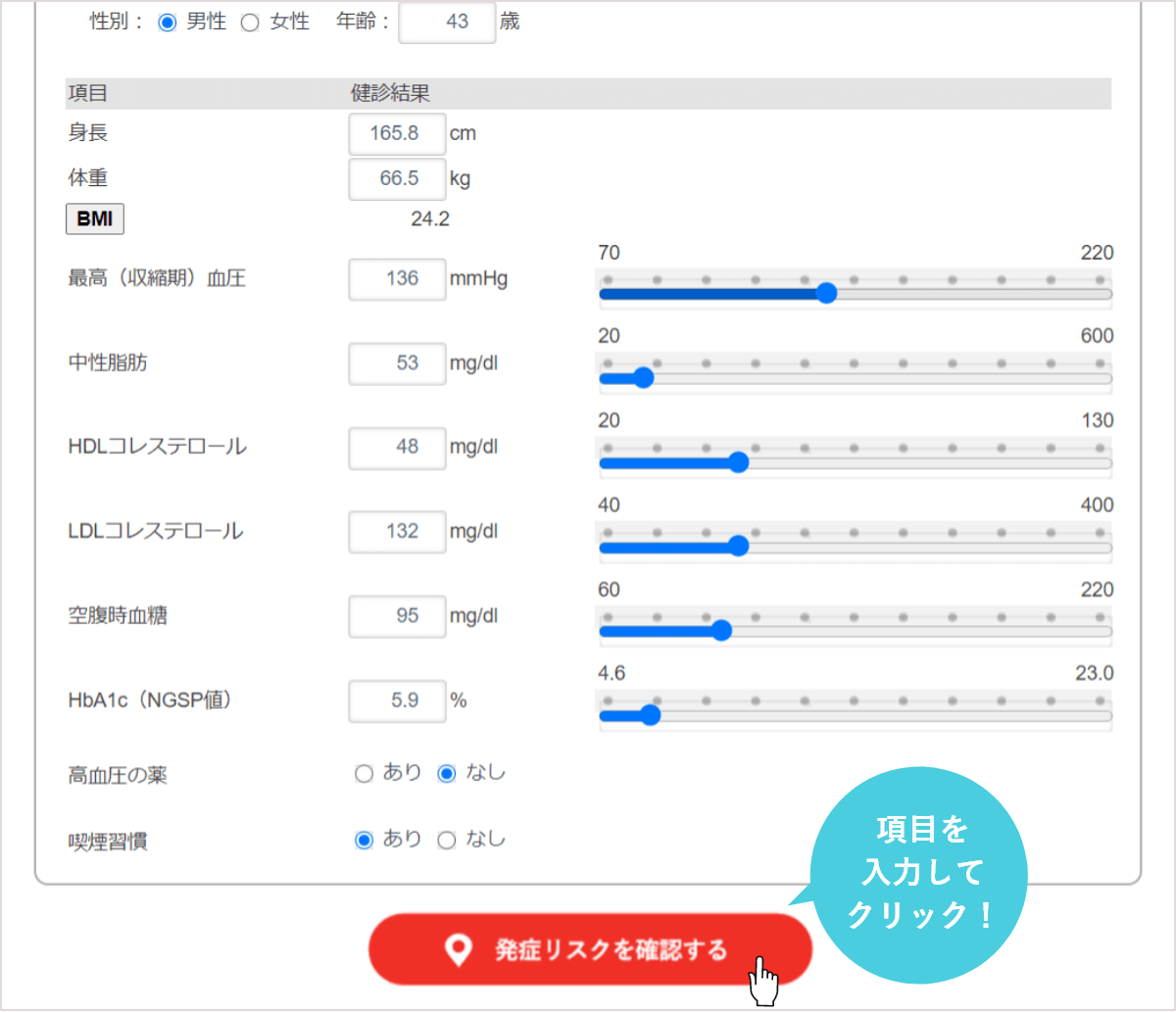Click the BMI badge button
Viewport: 1176px width, 1012px height.
pos(94,218)
